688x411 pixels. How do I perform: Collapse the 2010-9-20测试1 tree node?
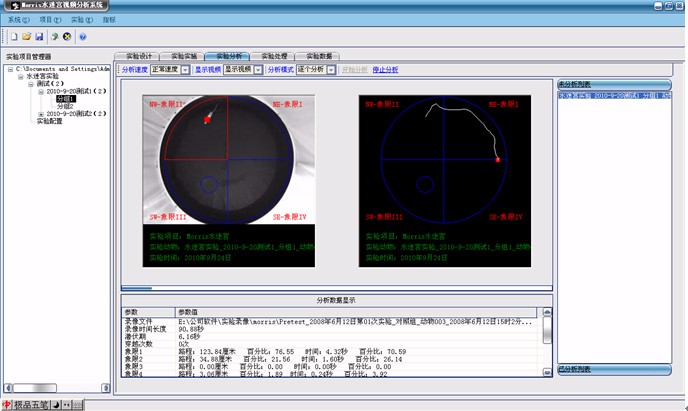[x=41, y=91]
